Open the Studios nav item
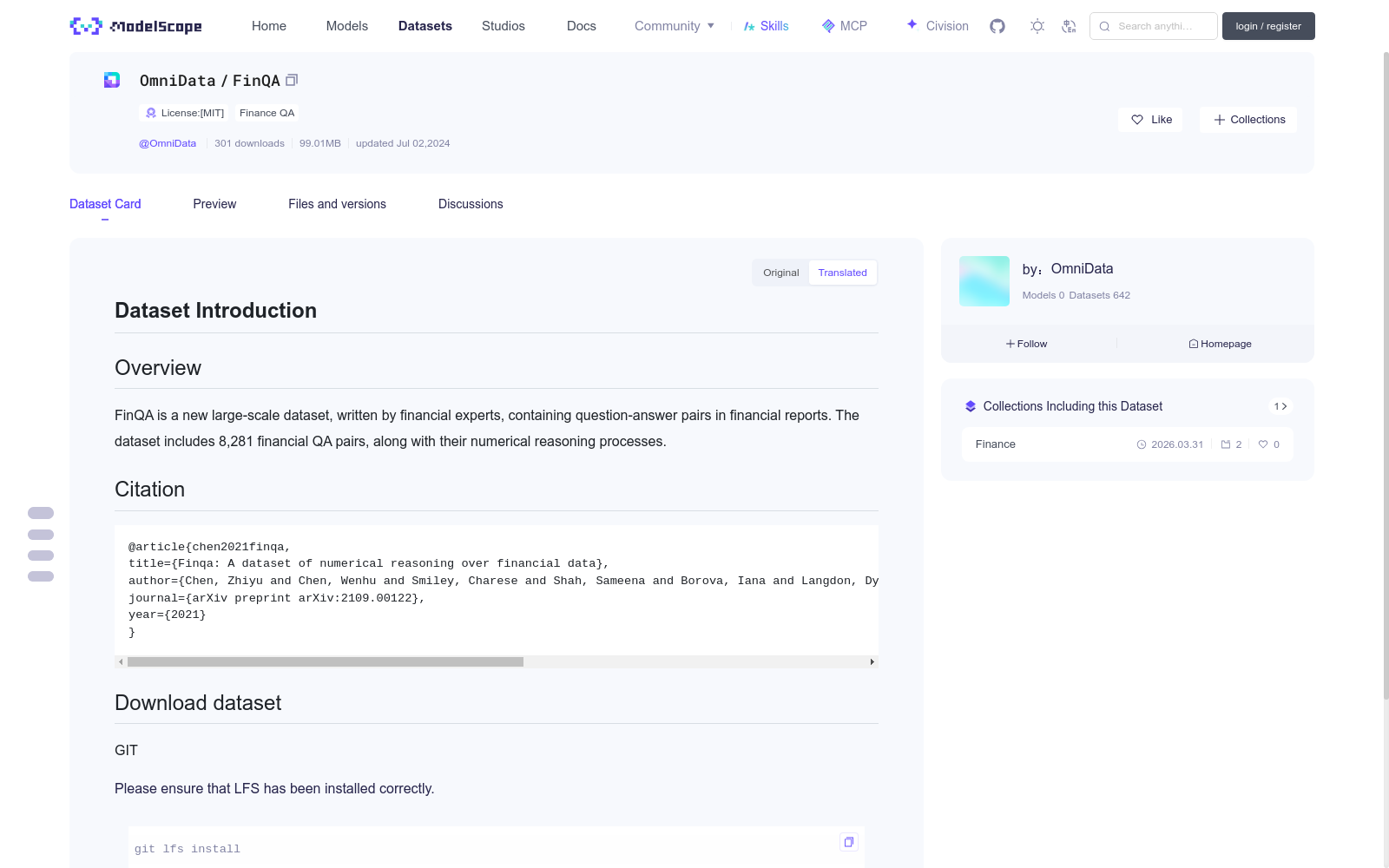Screen dimensions: 1389x868 pyautogui.click(x=504, y=26)
